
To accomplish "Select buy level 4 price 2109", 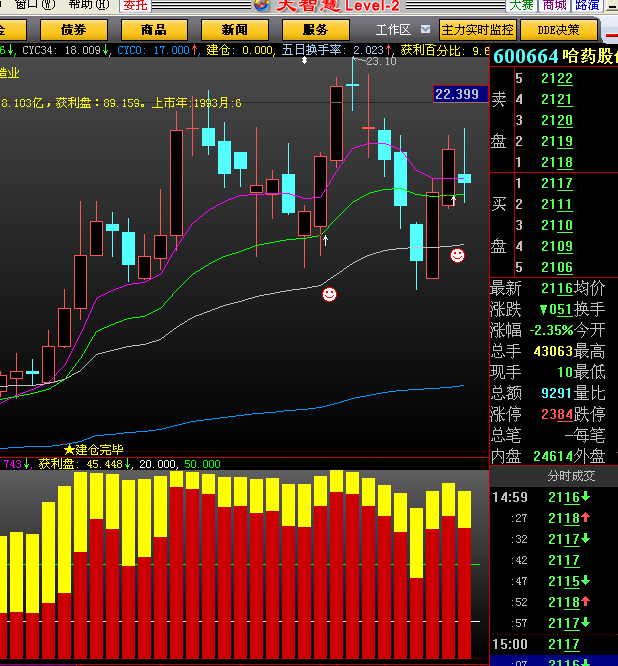I will click(x=557, y=246).
